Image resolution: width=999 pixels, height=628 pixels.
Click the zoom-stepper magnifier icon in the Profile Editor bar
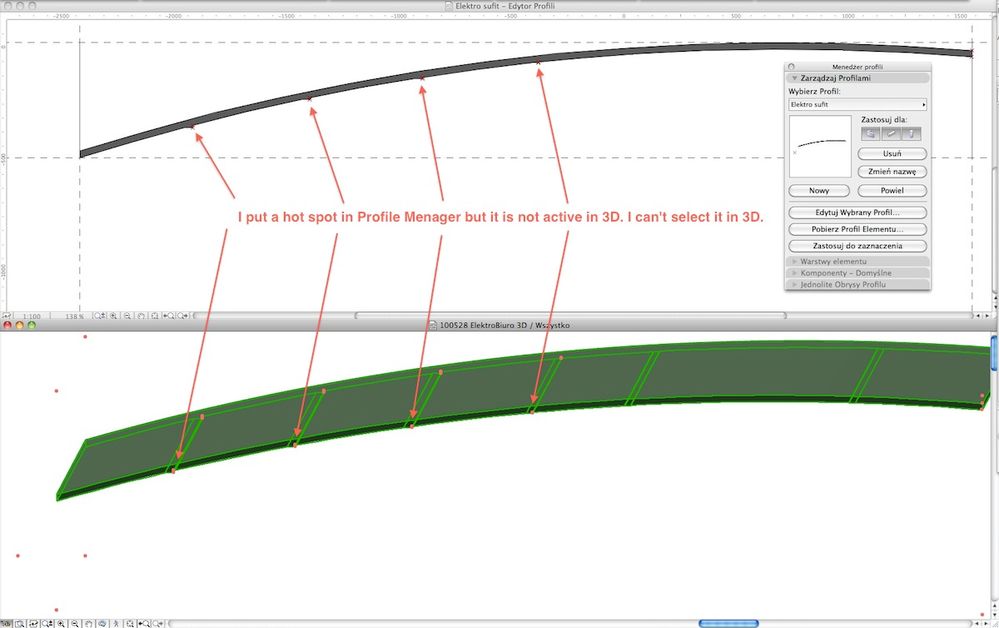pos(99,316)
